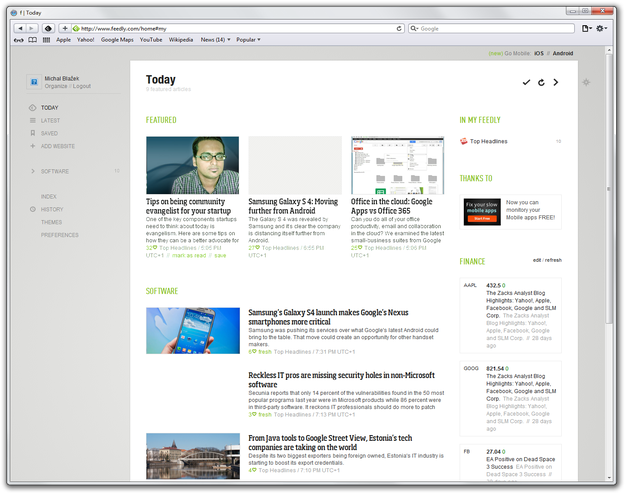Click the Saved bookmark icon in sidebar
Viewport: 625px width, 493px height.
tap(33, 133)
